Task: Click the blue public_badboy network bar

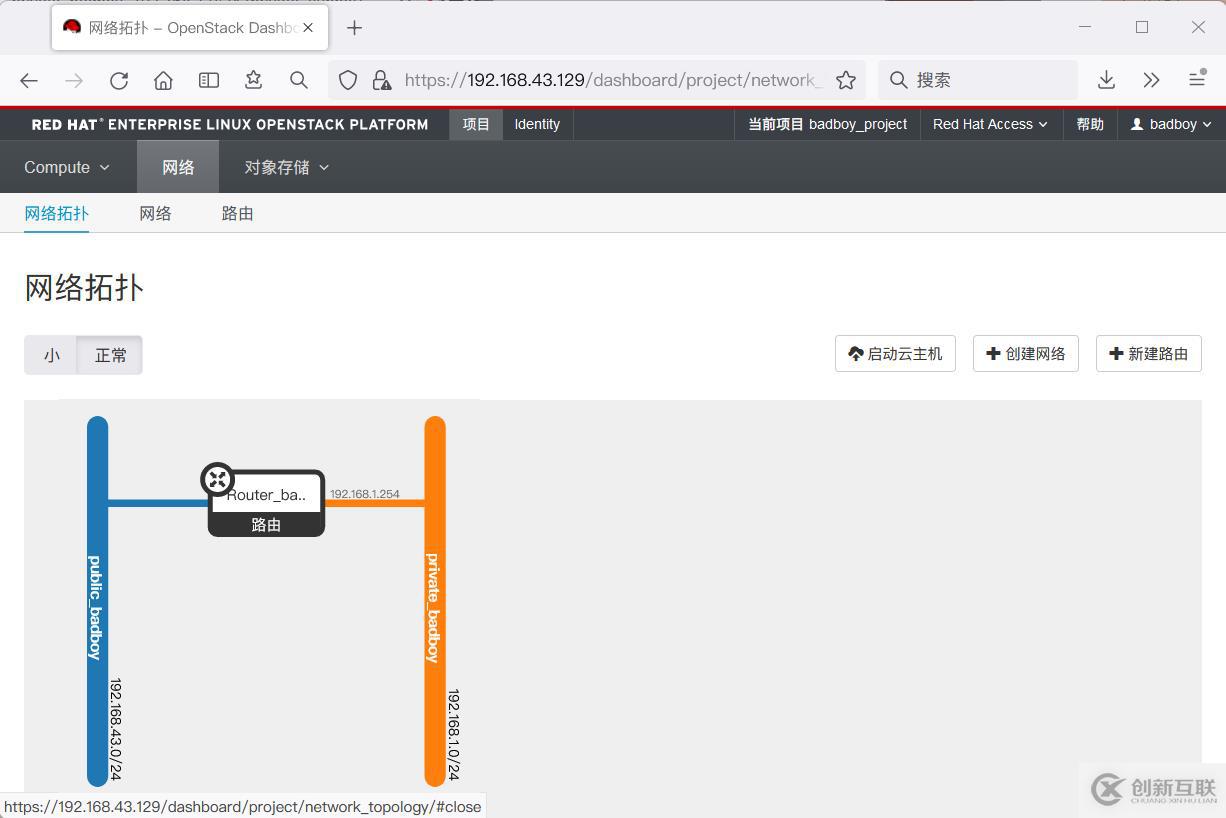Action: [97, 601]
